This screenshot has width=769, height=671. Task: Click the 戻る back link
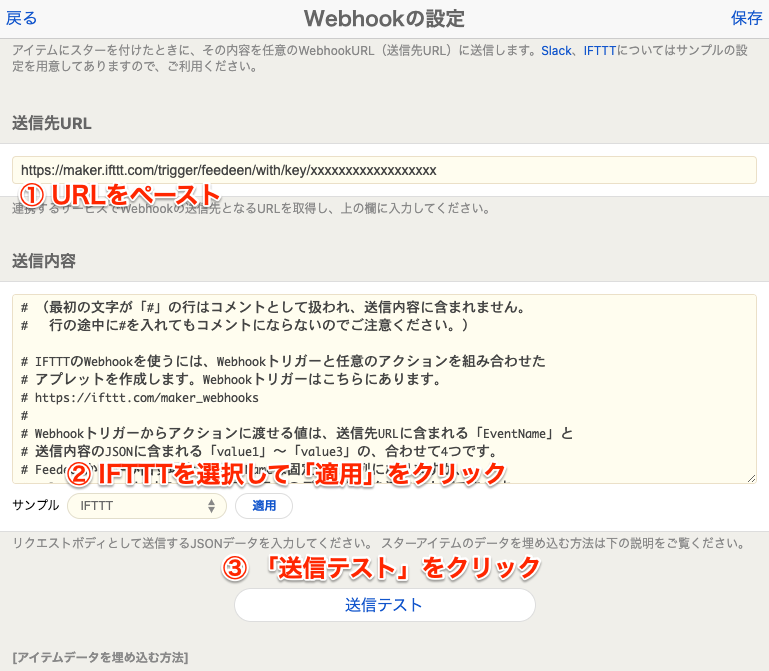21,18
